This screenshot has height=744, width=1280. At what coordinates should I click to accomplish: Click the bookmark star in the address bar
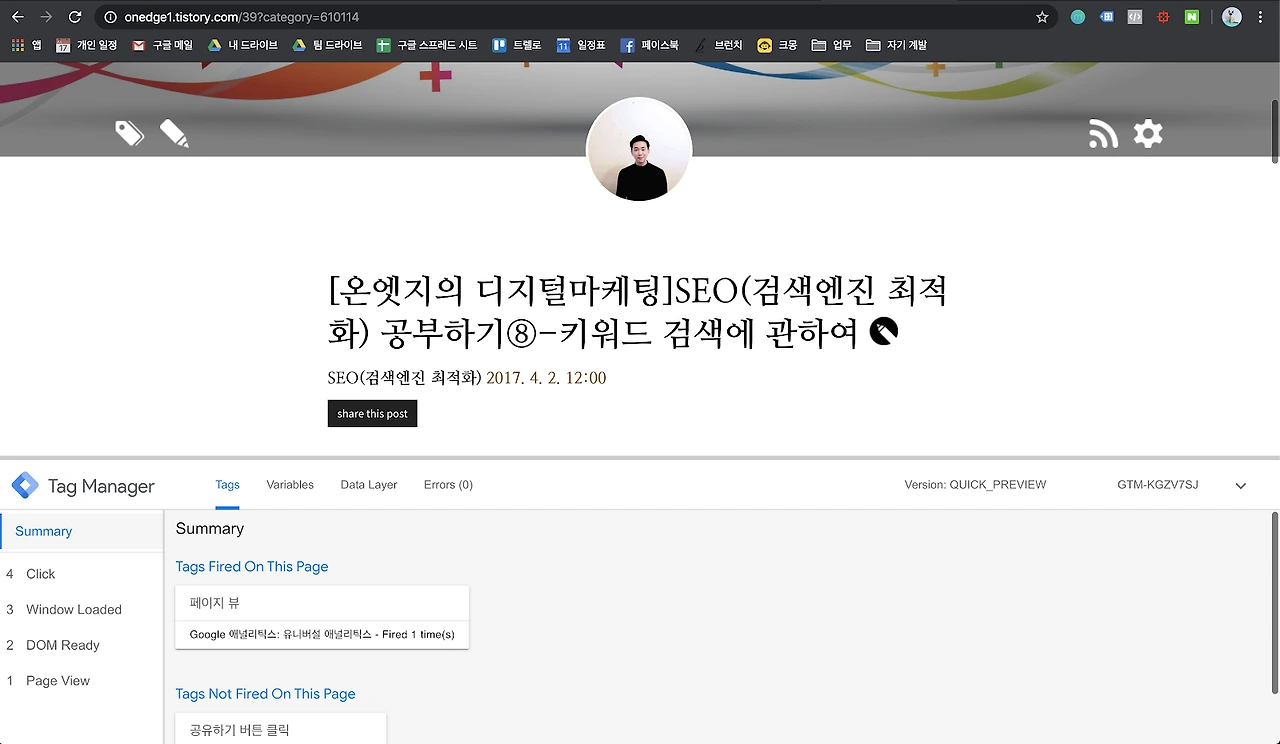point(1041,16)
